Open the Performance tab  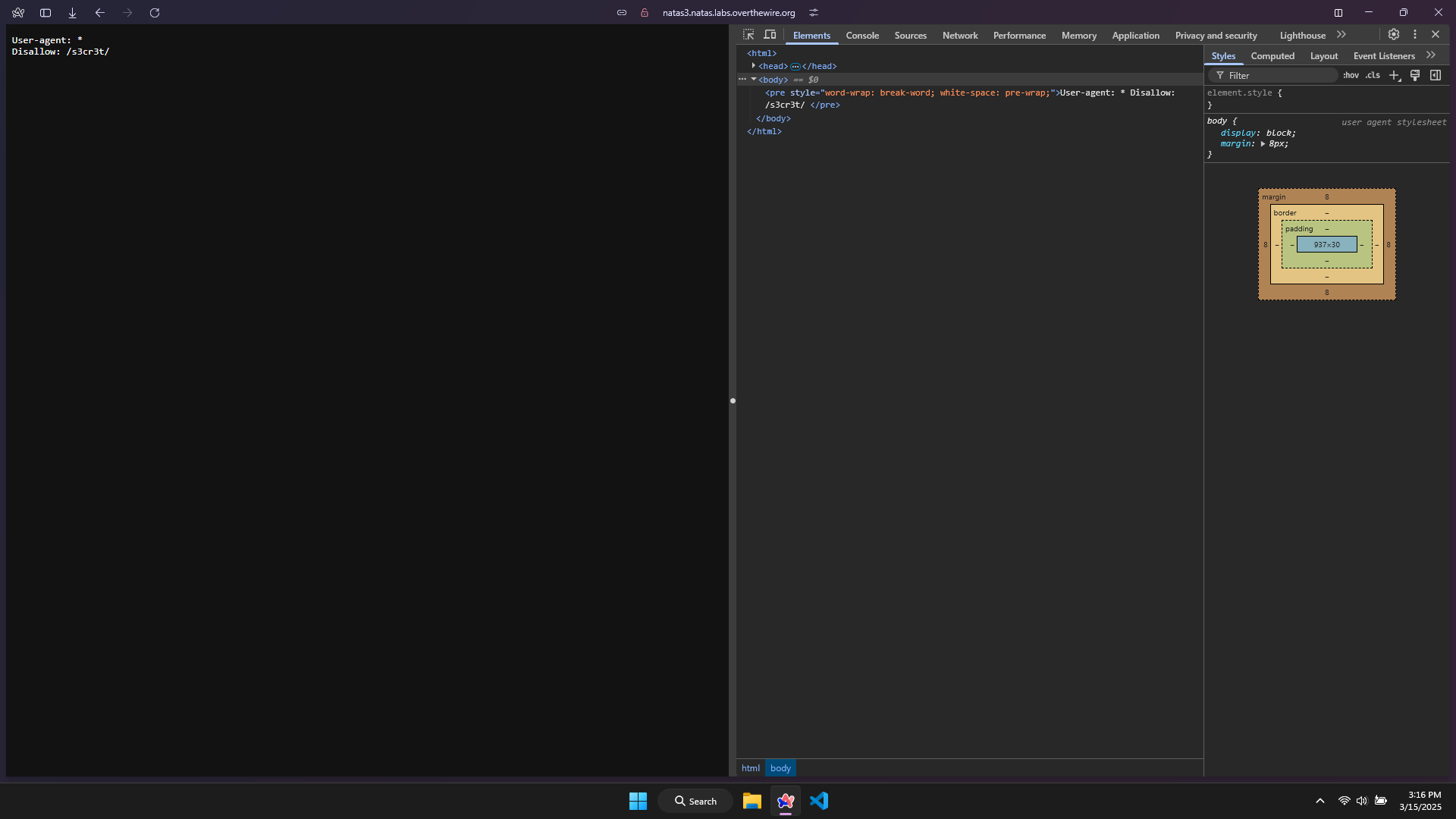pos(1019,36)
